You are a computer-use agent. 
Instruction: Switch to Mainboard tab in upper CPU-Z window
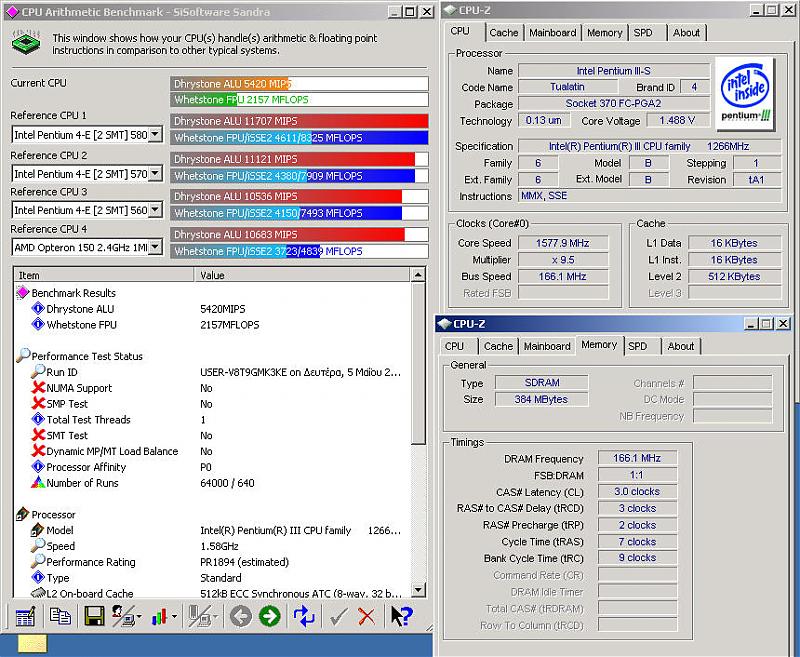click(553, 33)
